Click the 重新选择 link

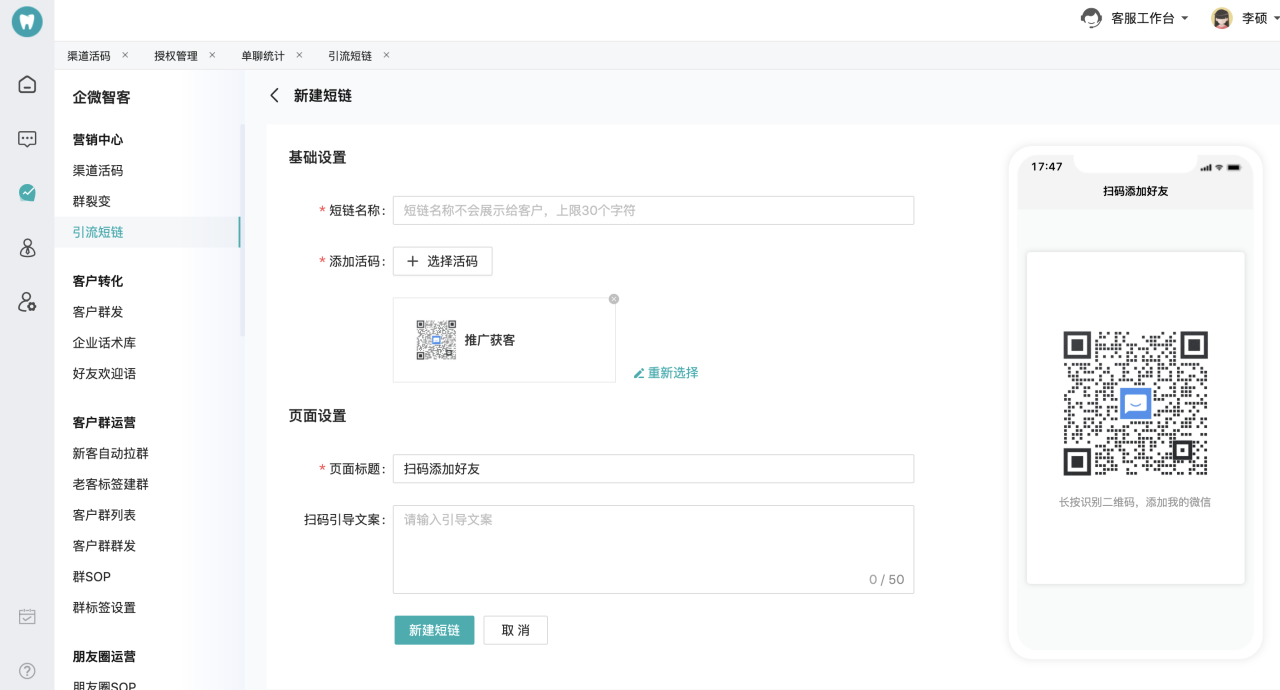(666, 373)
